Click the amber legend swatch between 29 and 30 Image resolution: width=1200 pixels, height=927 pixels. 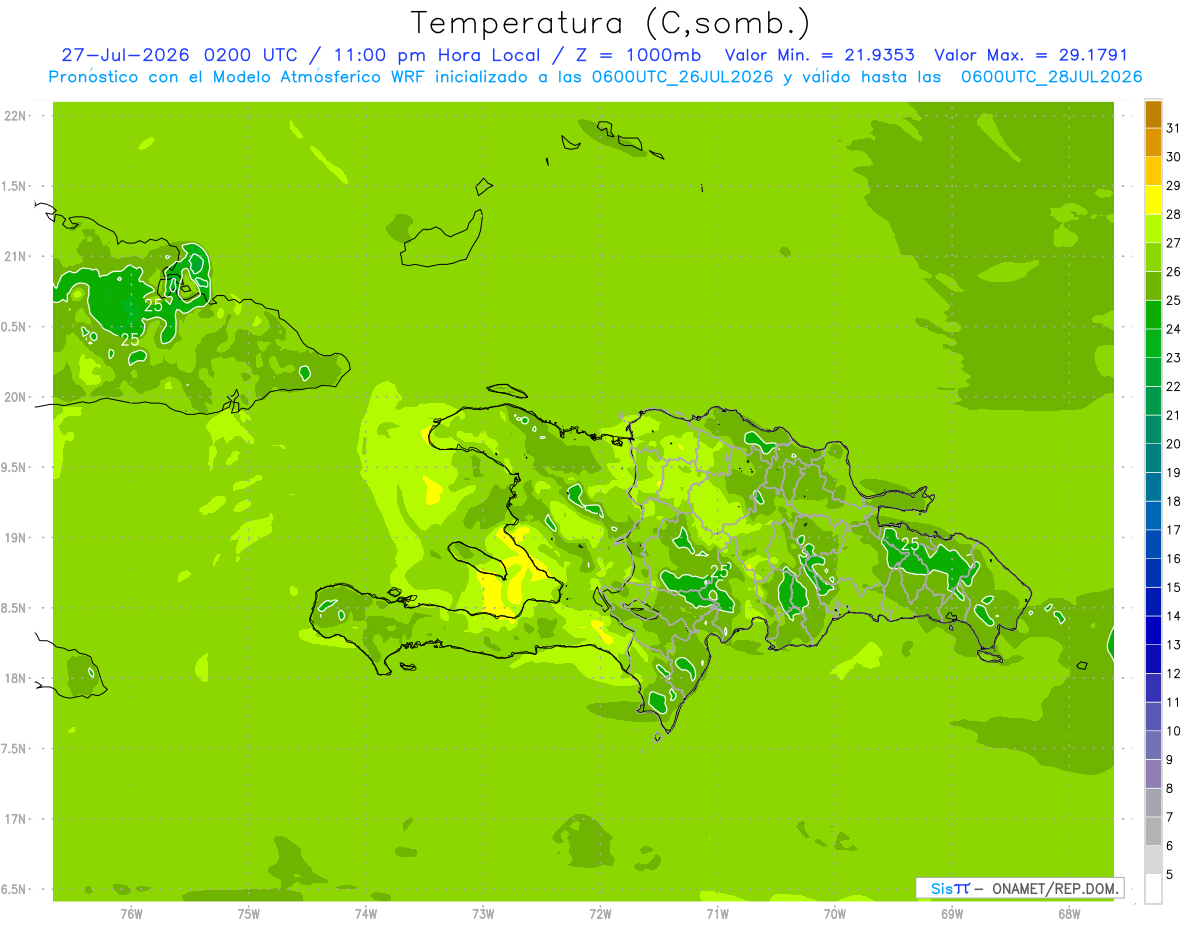click(x=1153, y=172)
